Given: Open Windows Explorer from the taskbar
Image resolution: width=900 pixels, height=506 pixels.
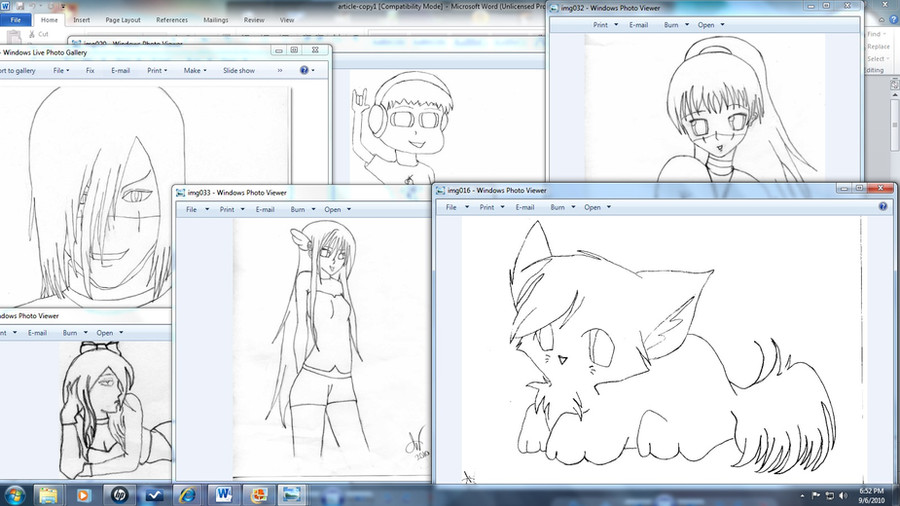Looking at the screenshot, I should [49, 495].
